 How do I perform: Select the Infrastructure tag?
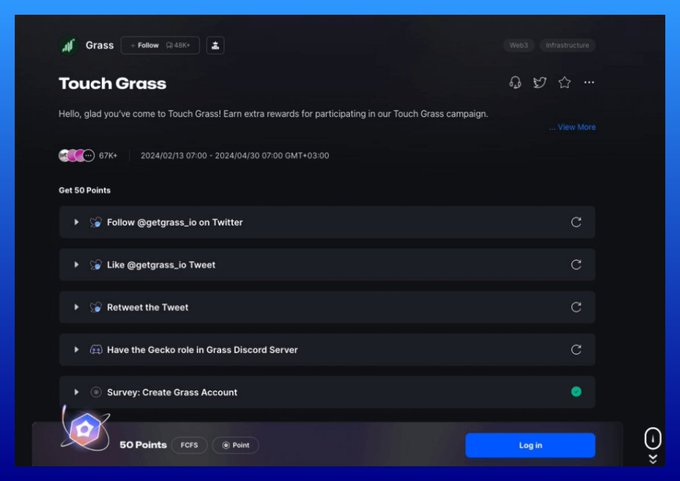567,45
